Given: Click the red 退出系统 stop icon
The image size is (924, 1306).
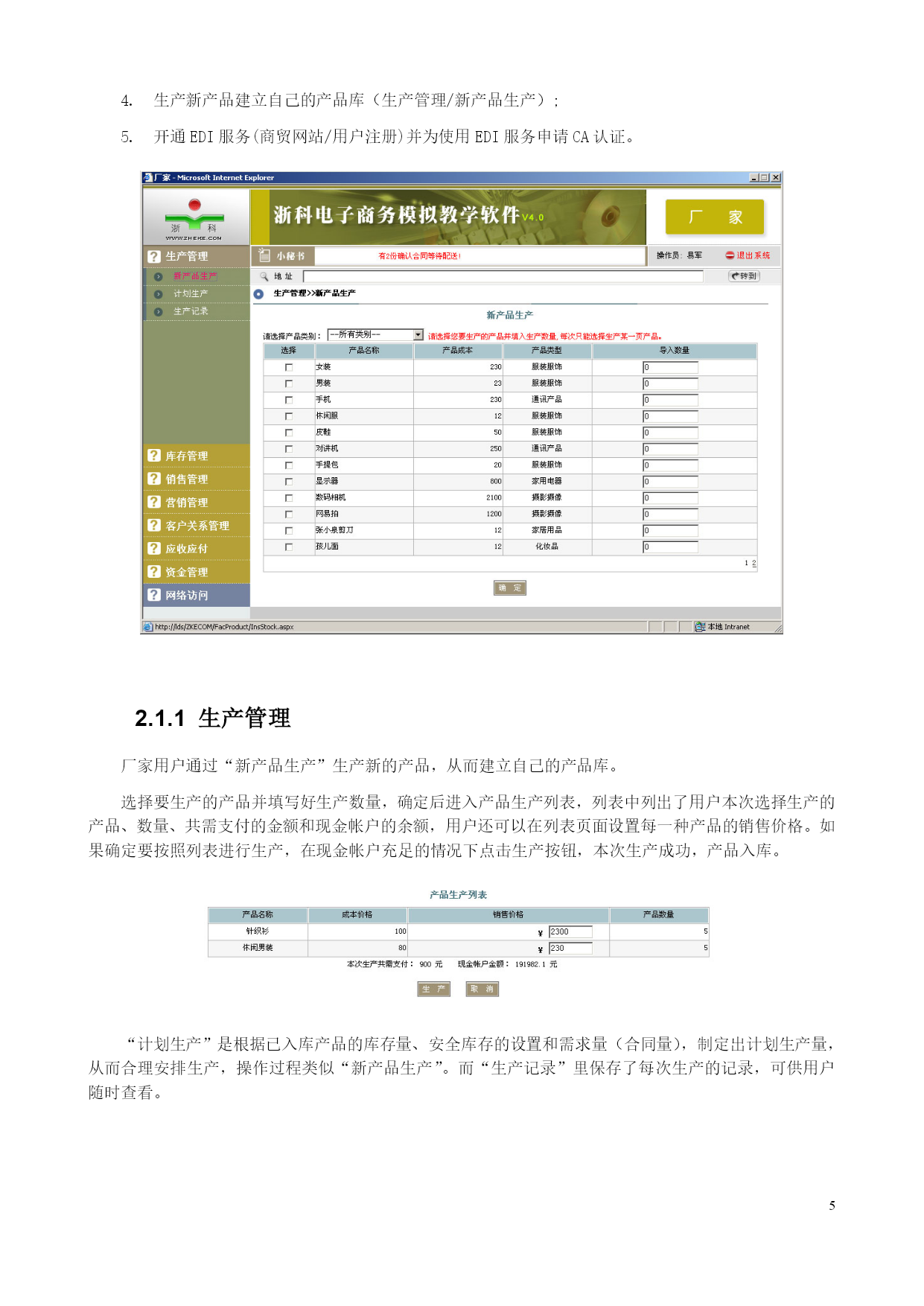Looking at the screenshot, I should 730,255.
